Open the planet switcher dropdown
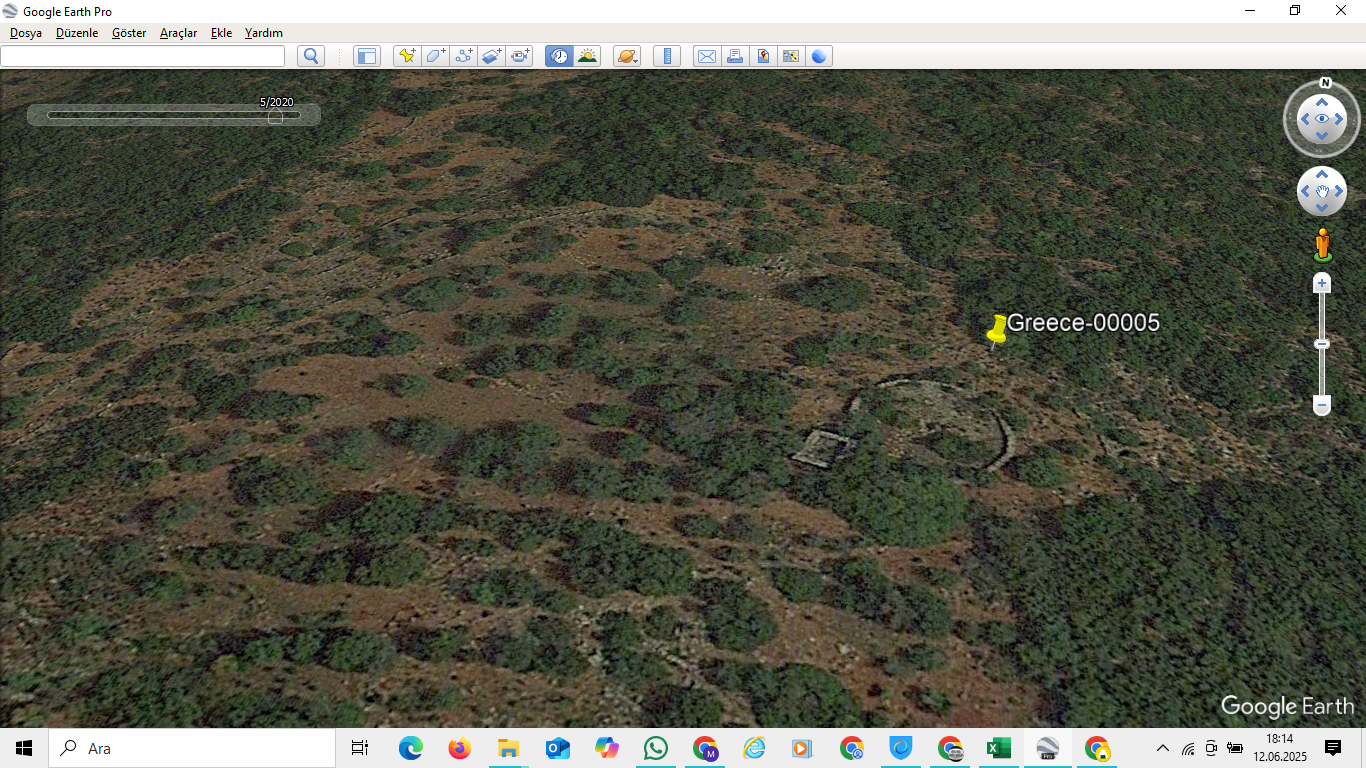This screenshot has height=768, width=1366. coord(627,56)
